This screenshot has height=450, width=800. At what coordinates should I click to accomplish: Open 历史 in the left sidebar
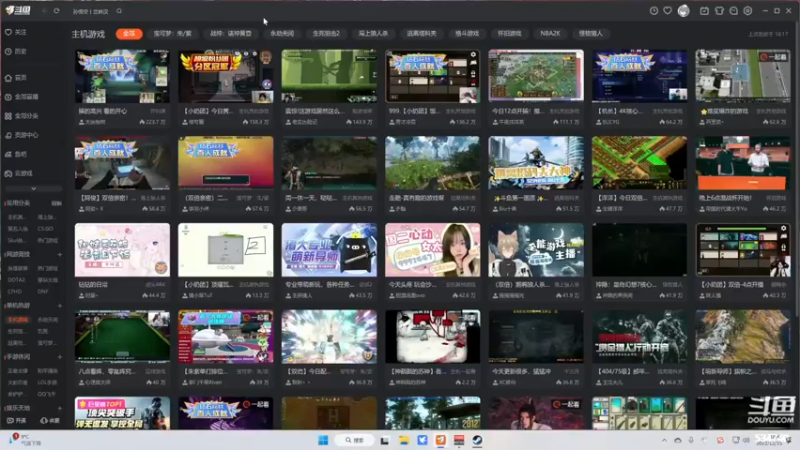tap(16, 52)
